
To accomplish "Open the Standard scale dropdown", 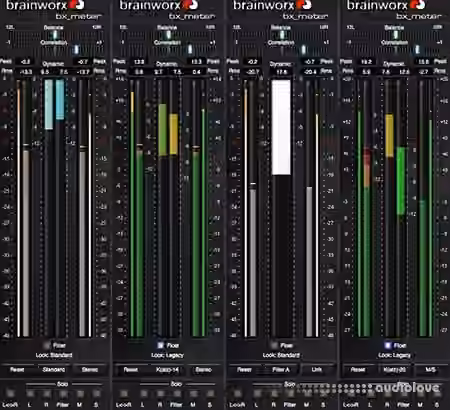I will (54, 370).
